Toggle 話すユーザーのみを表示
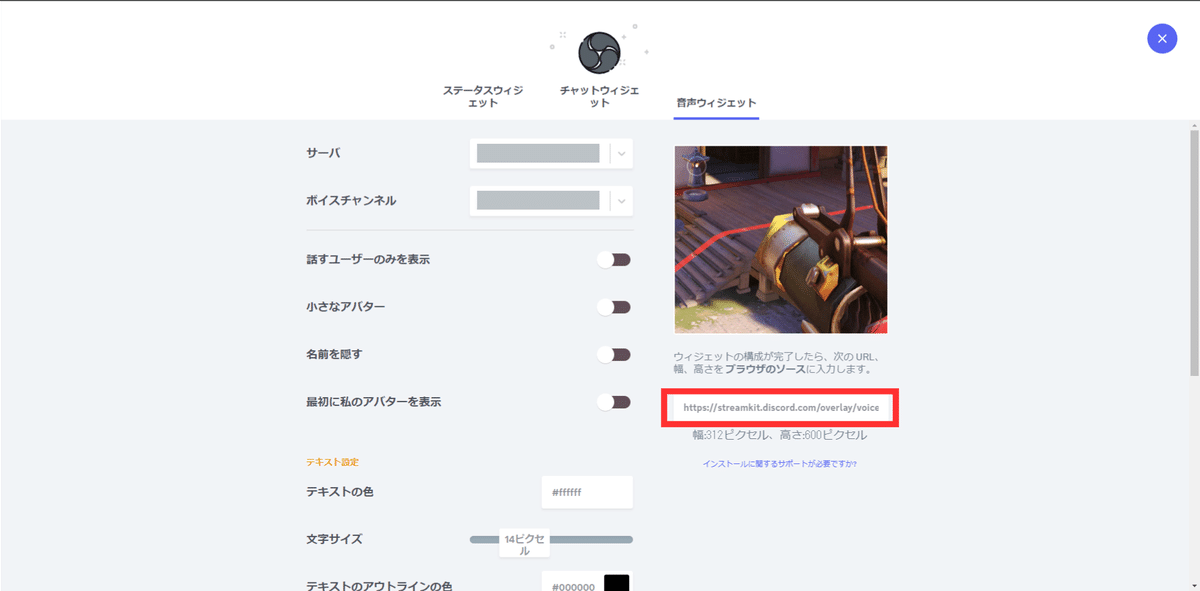The width and height of the screenshot is (1200, 591). 614,260
